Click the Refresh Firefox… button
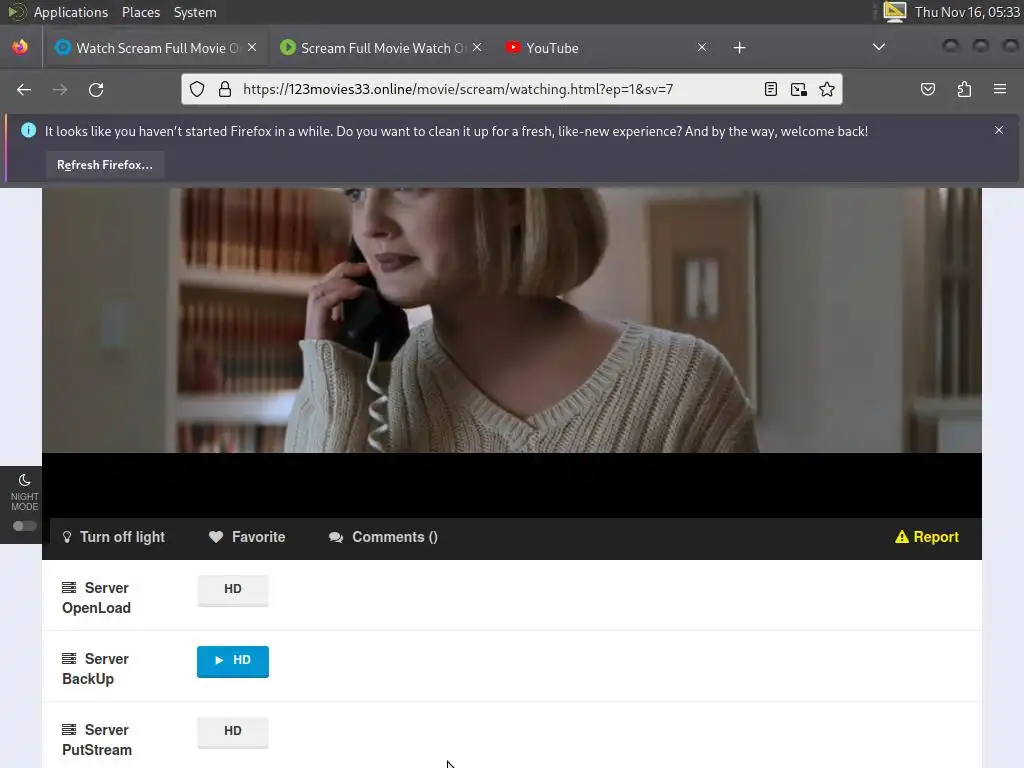 (x=105, y=165)
